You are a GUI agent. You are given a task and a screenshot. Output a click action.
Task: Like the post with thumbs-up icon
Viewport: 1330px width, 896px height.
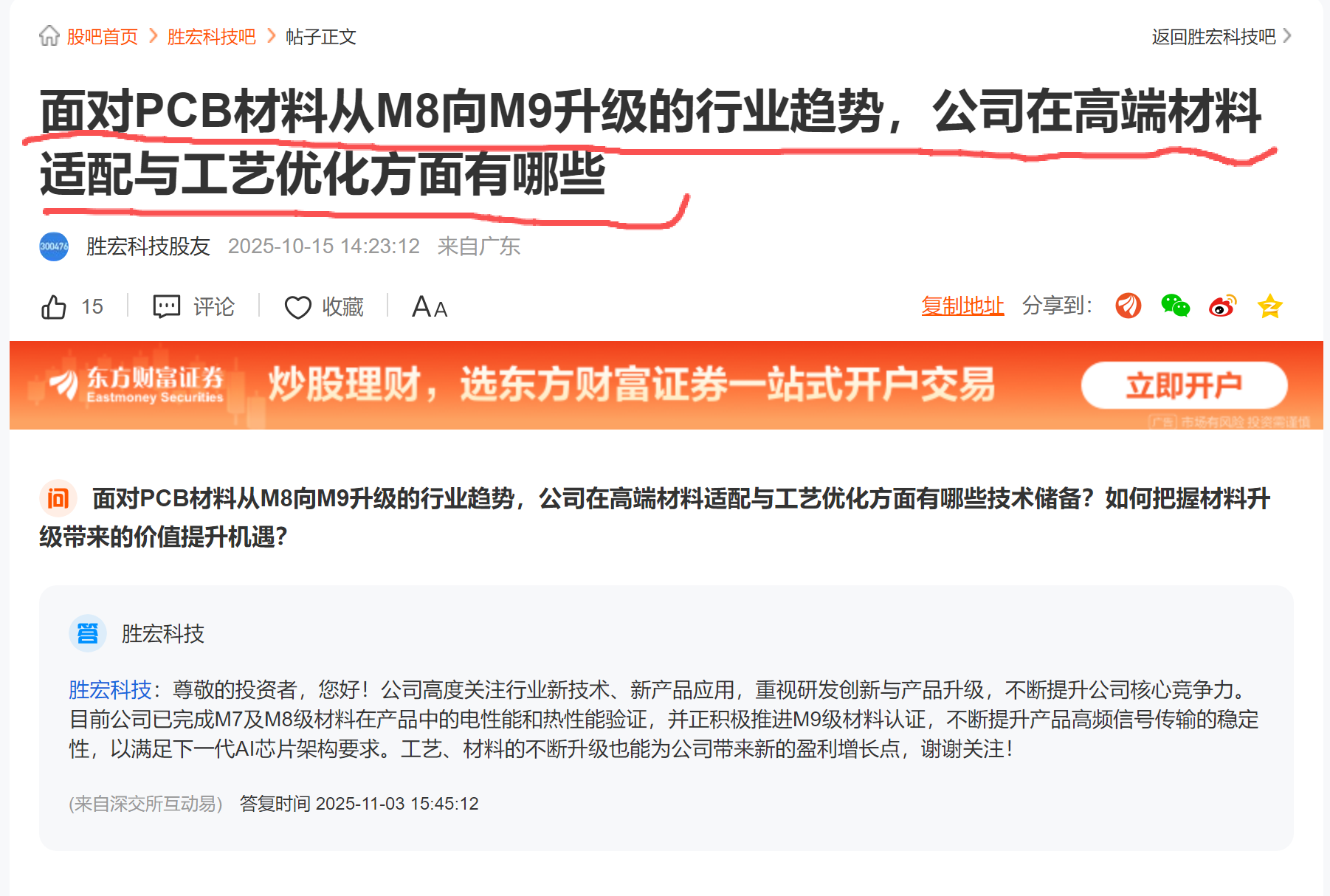(x=54, y=306)
